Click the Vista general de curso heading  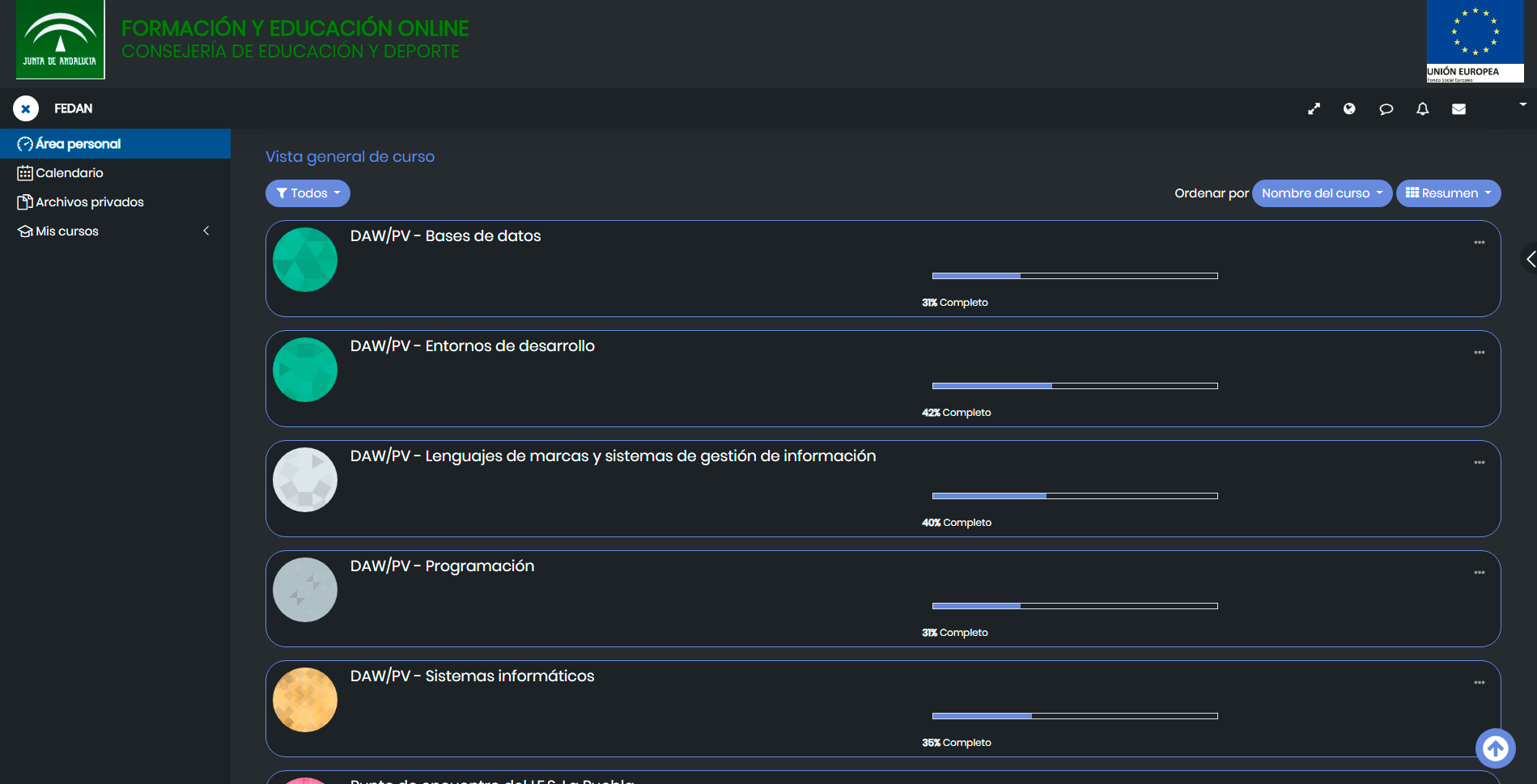pyautogui.click(x=350, y=157)
